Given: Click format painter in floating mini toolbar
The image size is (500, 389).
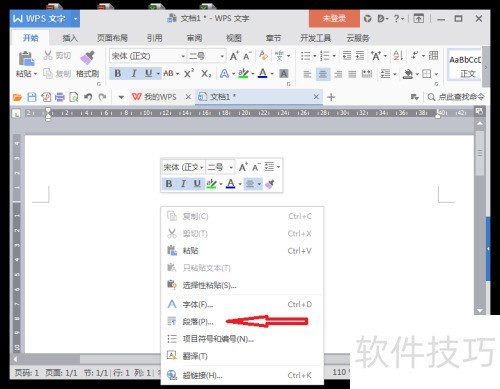Looking at the screenshot, I should (x=270, y=184).
